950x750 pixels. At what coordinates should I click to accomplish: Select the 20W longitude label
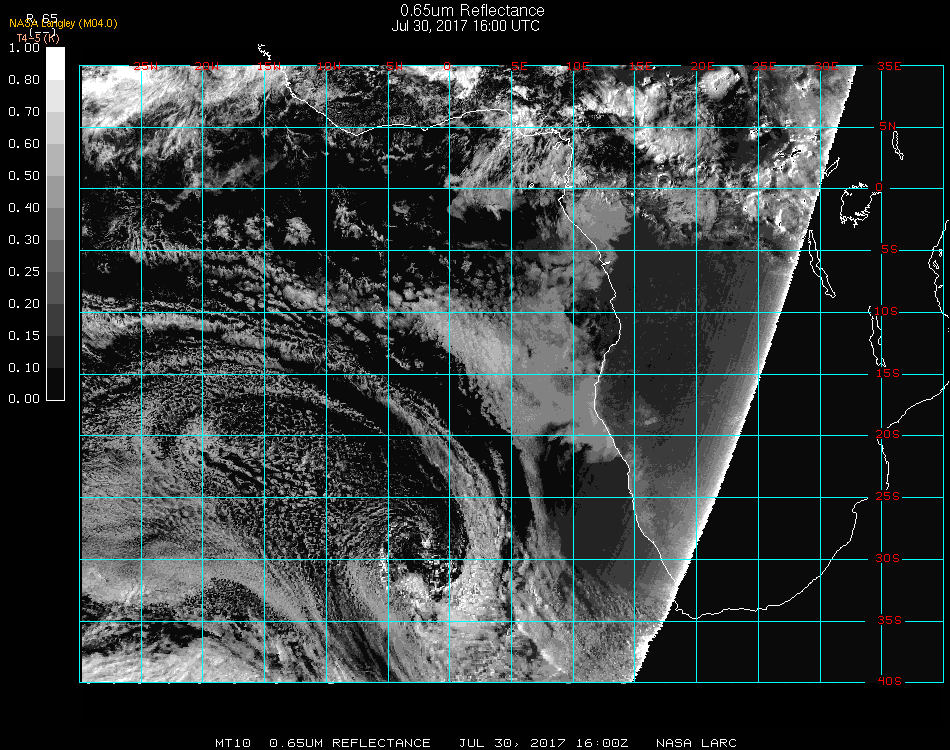[x=207, y=66]
